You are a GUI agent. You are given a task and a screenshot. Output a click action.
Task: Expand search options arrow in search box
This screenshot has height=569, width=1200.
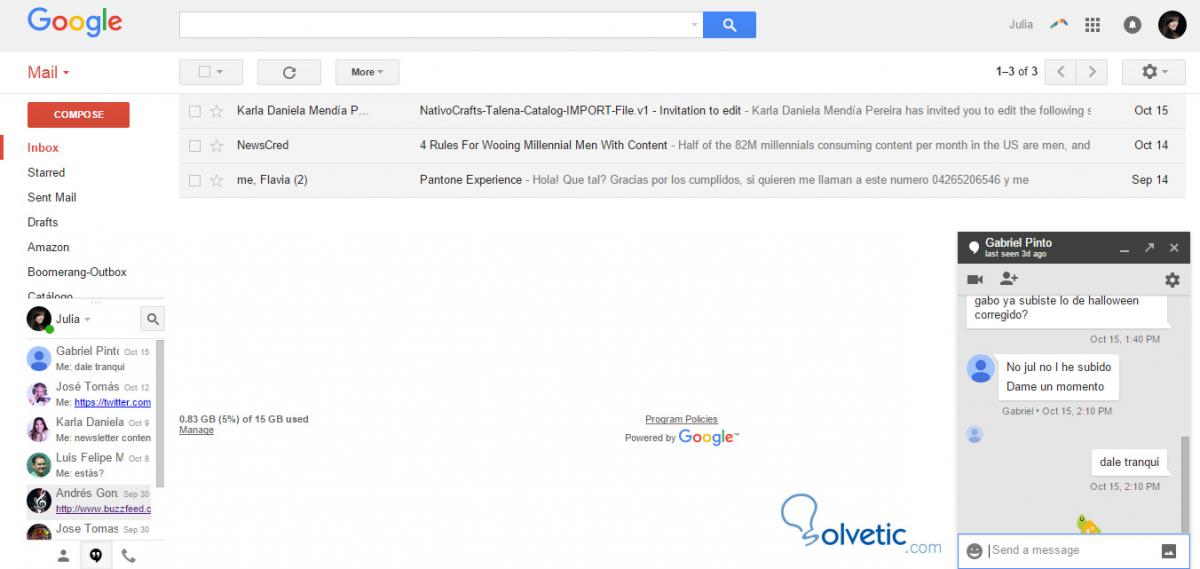695,25
